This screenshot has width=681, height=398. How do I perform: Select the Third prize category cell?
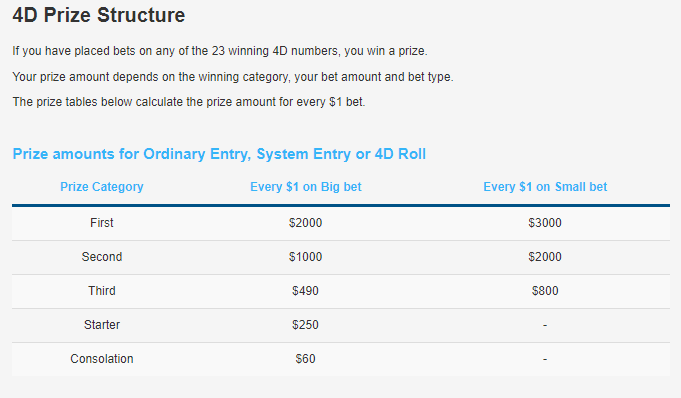(x=102, y=291)
